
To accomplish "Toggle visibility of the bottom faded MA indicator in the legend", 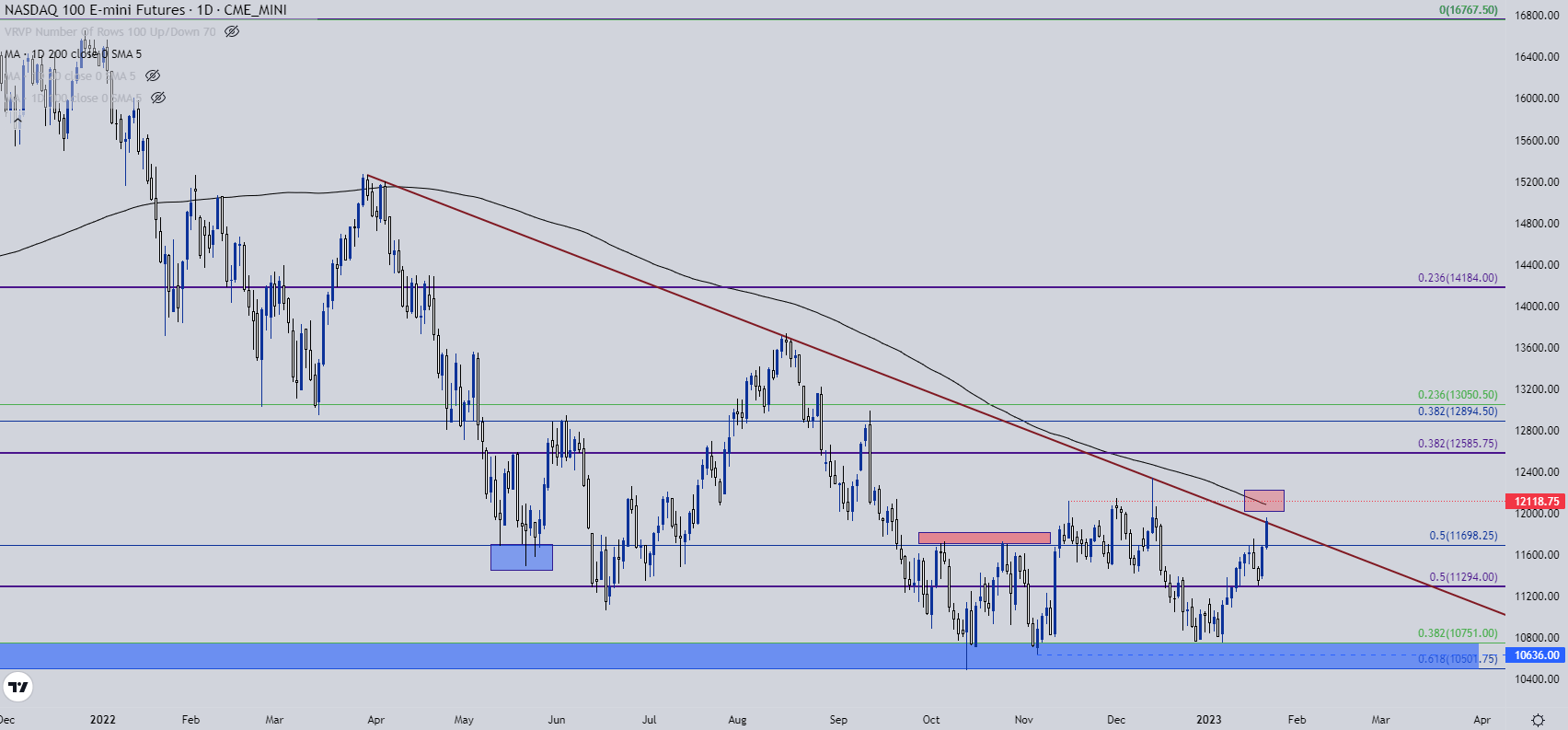I will (158, 98).
